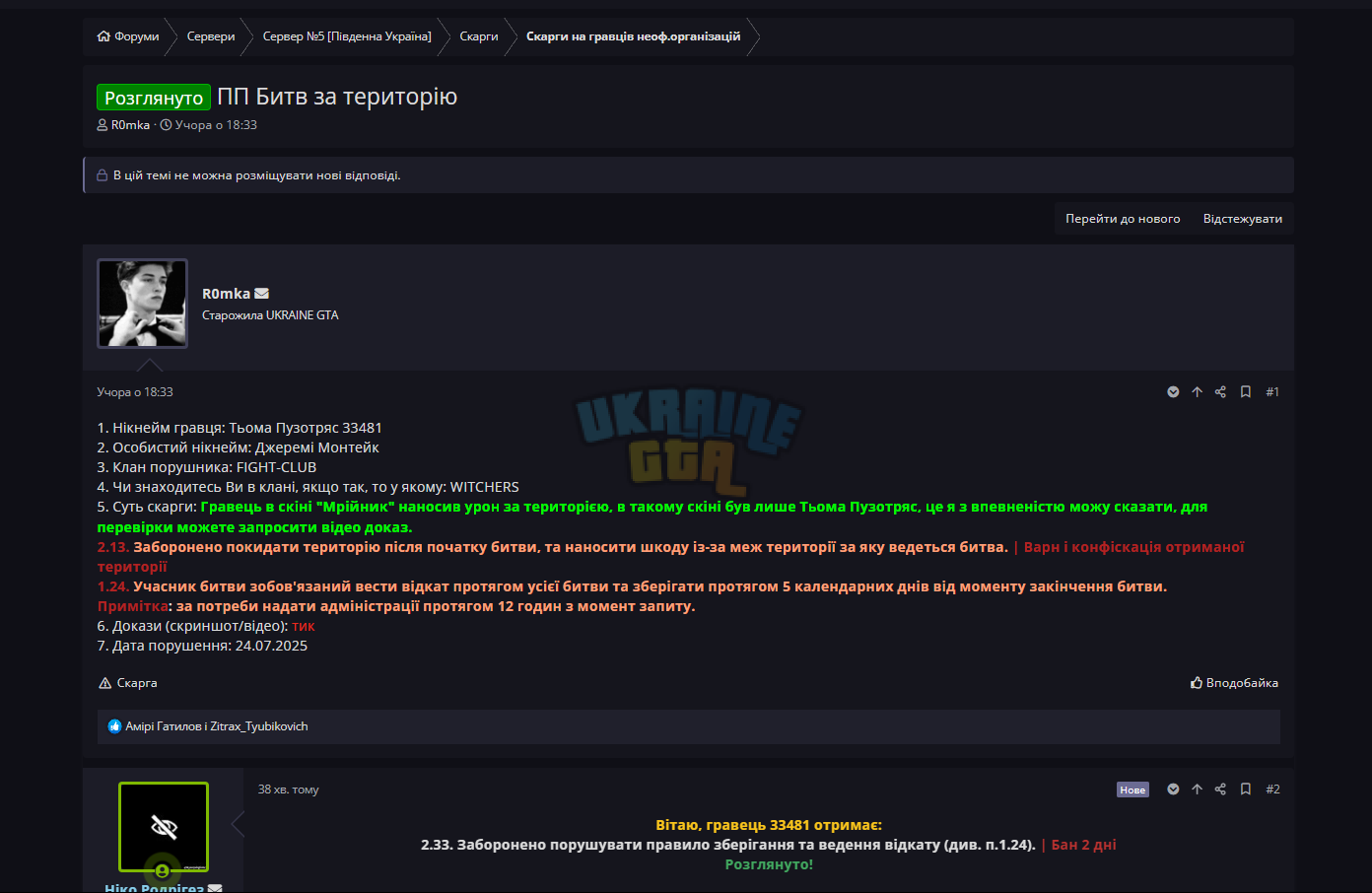Report the post via Скарга
1372x893 pixels.
coord(128,683)
